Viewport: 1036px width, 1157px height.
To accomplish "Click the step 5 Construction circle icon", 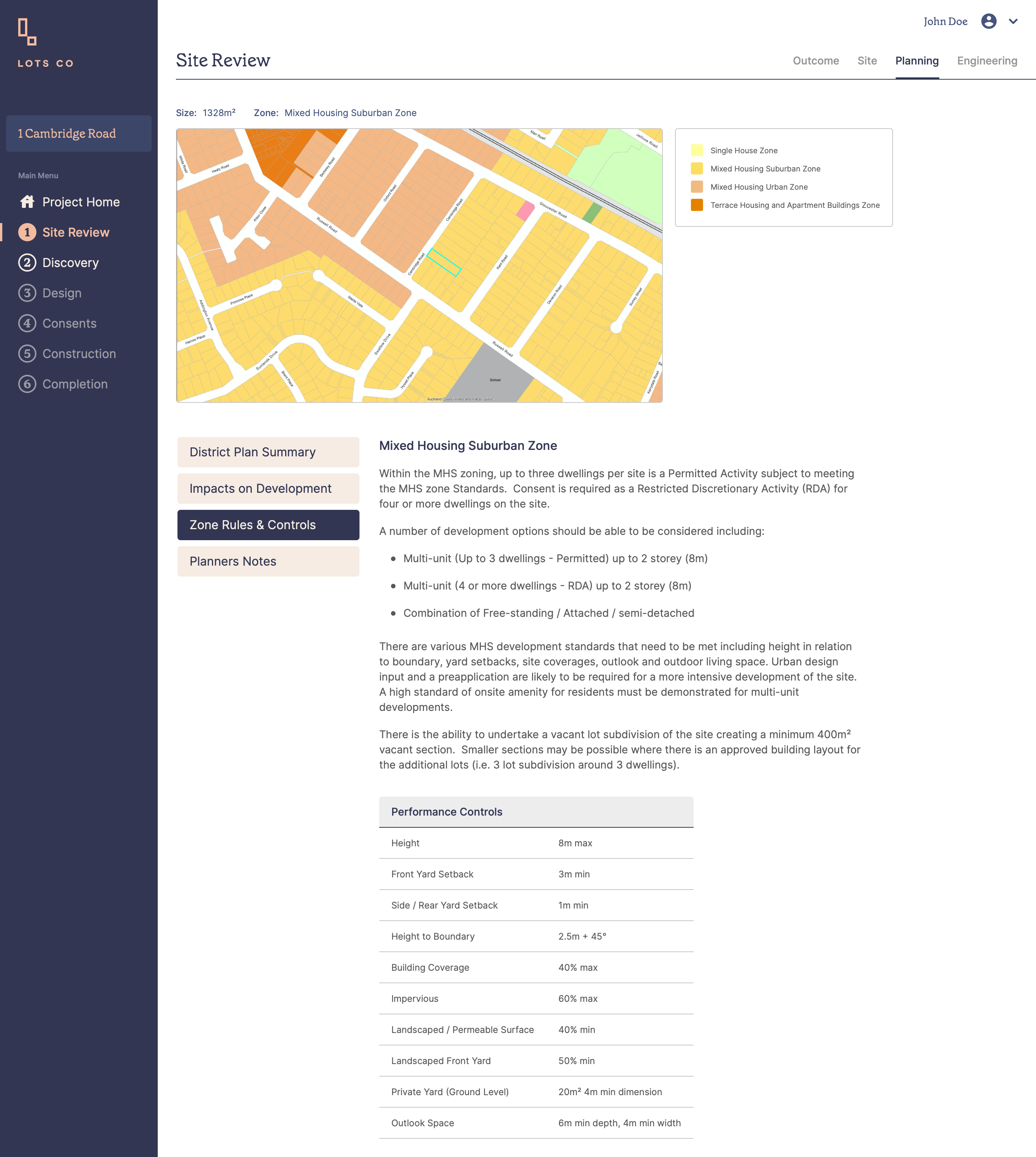I will point(27,354).
